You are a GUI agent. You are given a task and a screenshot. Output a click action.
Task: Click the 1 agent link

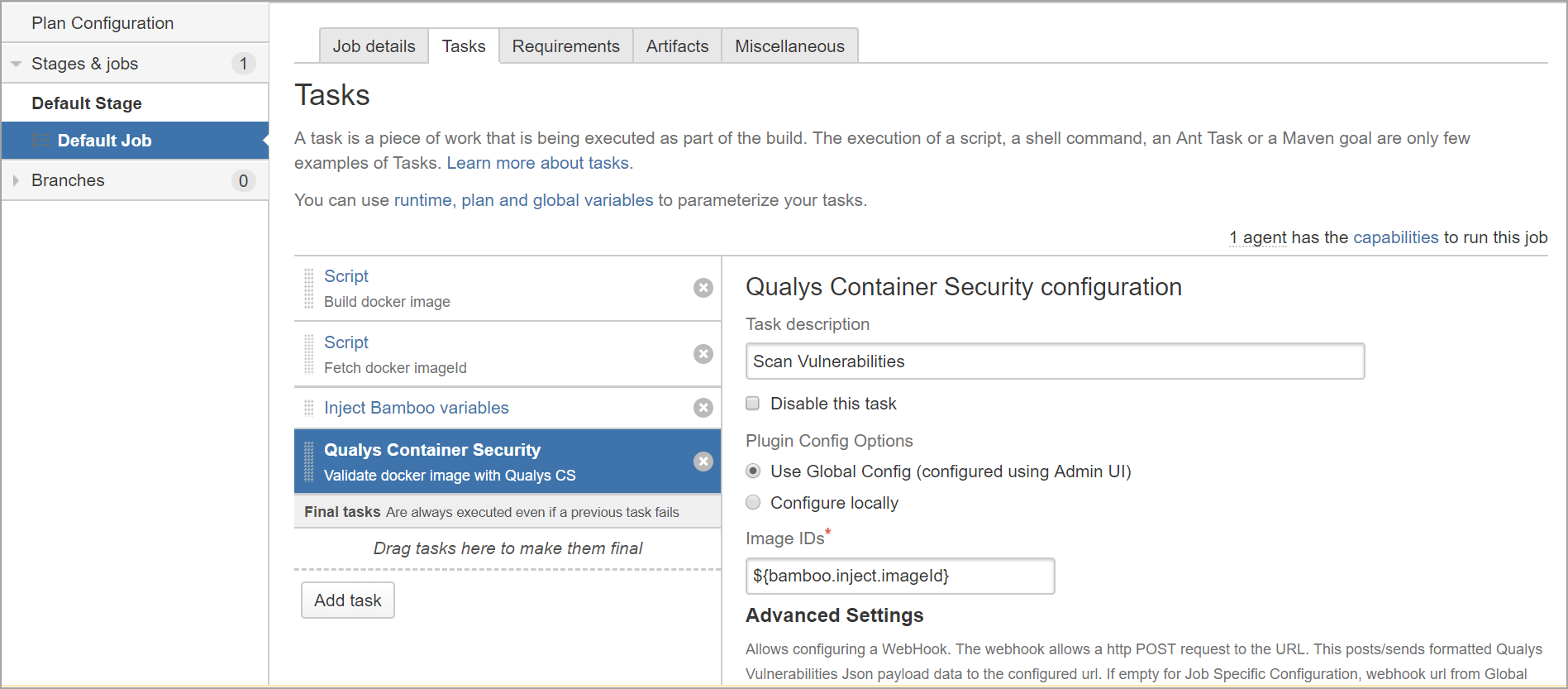click(x=1258, y=237)
